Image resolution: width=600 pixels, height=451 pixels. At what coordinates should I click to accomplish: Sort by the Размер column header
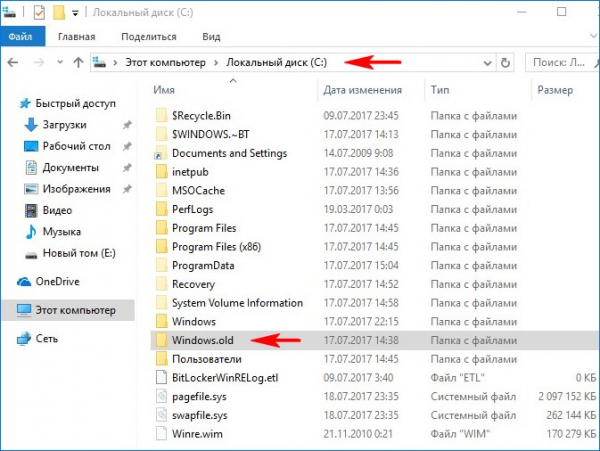(555, 90)
